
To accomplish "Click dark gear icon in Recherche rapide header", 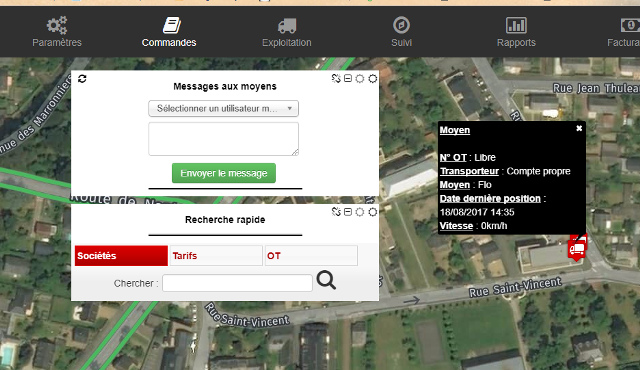I will (373, 212).
